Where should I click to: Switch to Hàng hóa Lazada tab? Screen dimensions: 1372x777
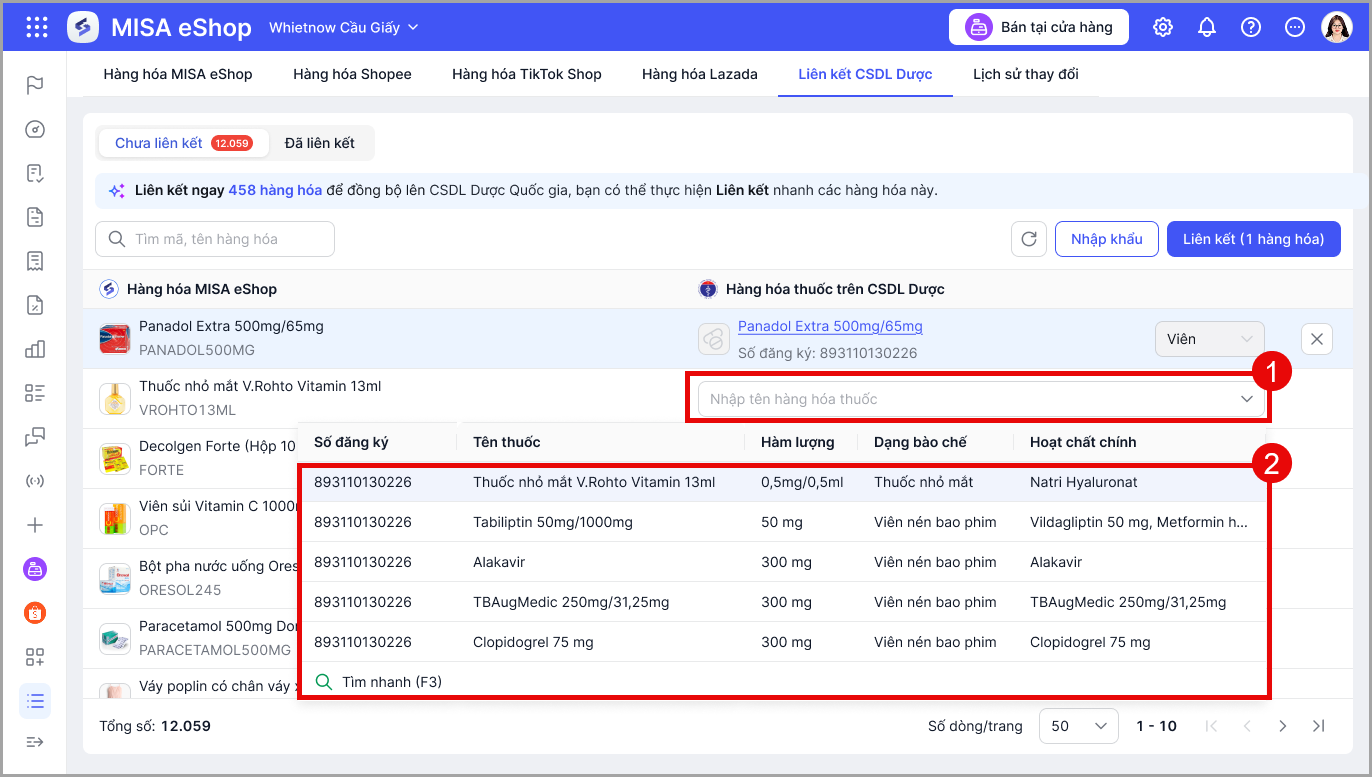pyautogui.click(x=700, y=74)
